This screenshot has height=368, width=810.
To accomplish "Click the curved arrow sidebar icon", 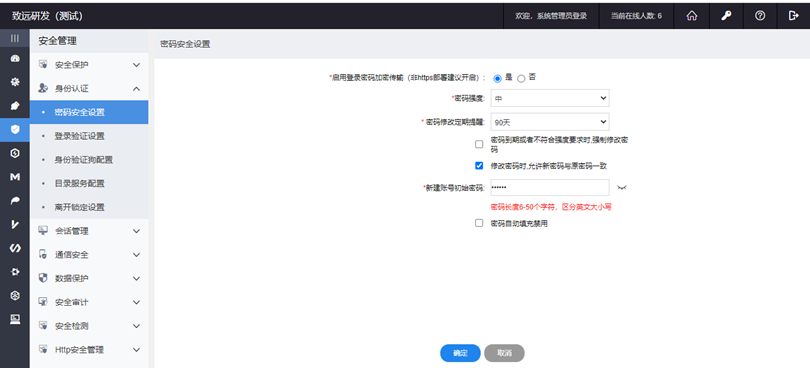I will point(15,201).
